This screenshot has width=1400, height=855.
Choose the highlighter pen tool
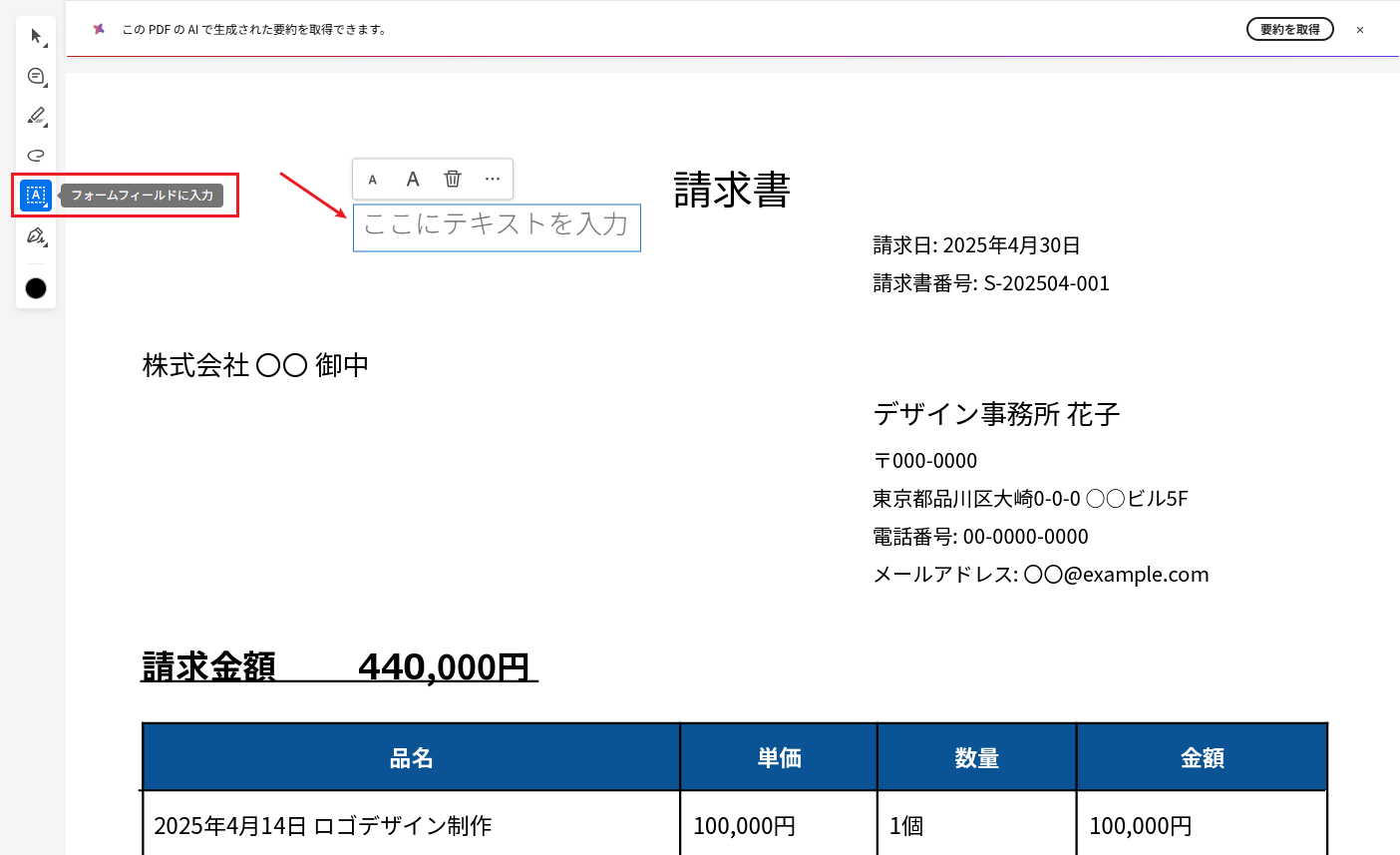36,116
